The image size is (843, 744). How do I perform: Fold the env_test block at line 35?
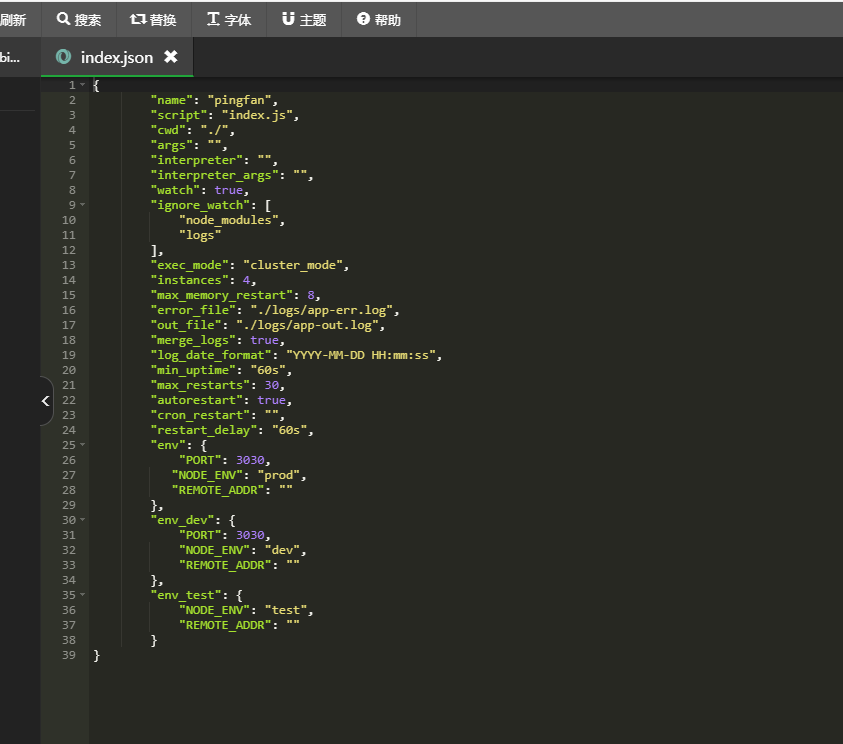82,595
